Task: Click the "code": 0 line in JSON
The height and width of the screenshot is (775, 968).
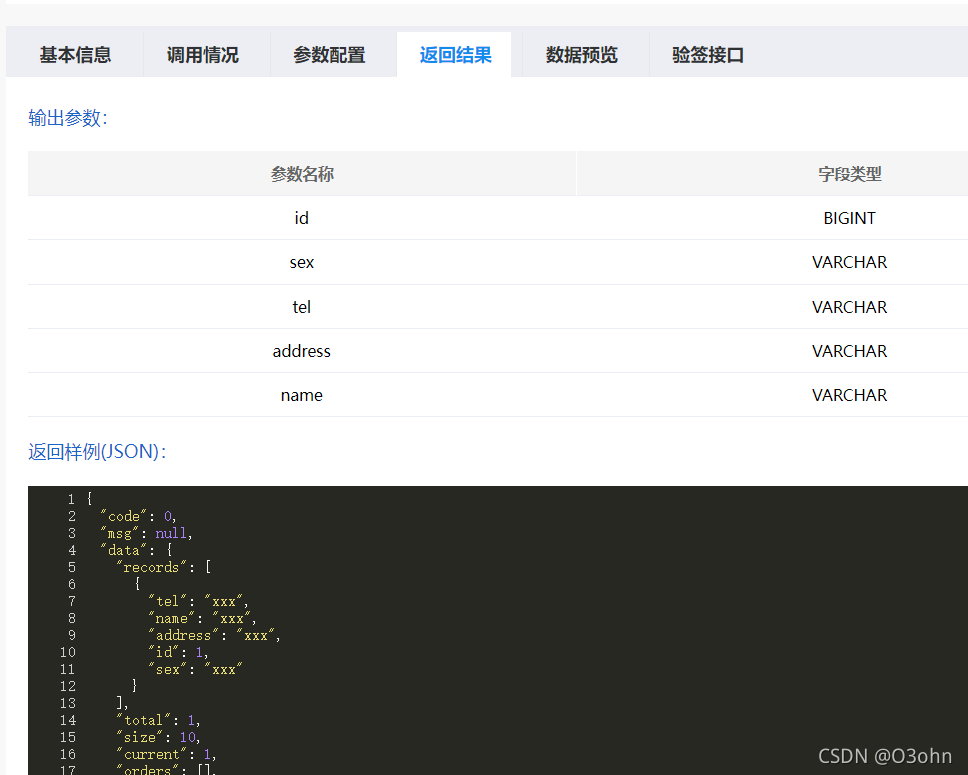Action: coord(138,516)
